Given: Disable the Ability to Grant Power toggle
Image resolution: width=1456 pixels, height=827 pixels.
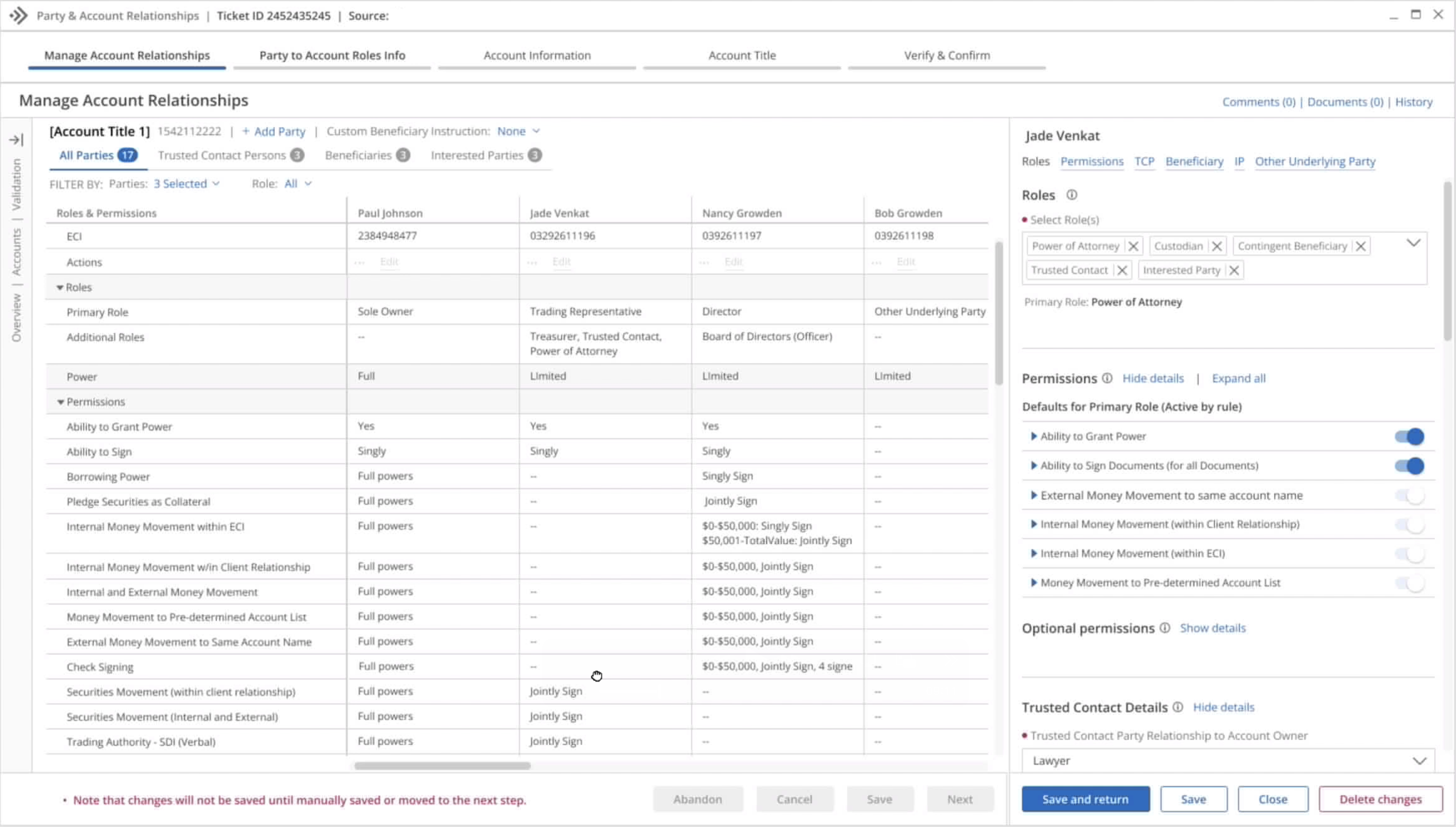Looking at the screenshot, I should pos(1411,436).
